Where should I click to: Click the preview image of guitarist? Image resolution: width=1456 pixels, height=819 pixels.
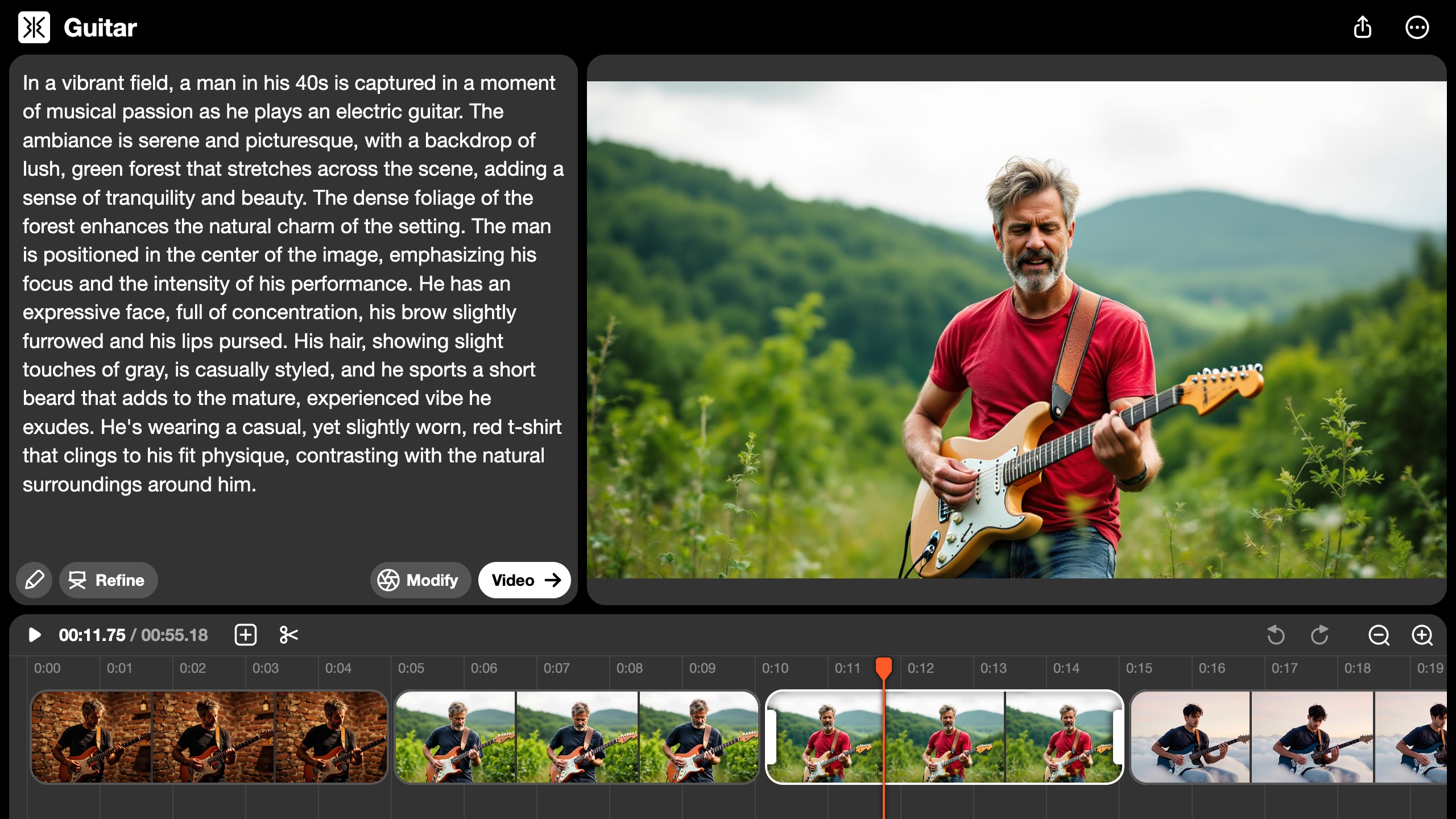[1016, 330]
